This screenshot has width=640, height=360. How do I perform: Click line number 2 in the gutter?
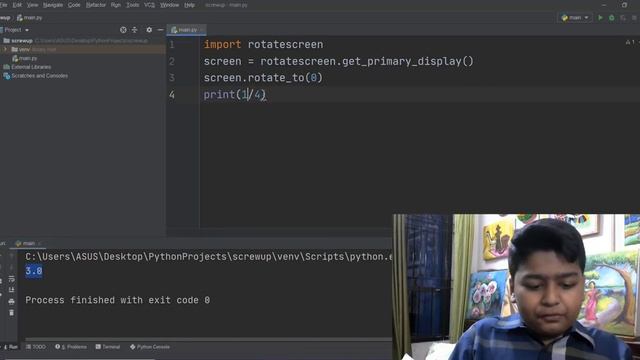point(172,61)
